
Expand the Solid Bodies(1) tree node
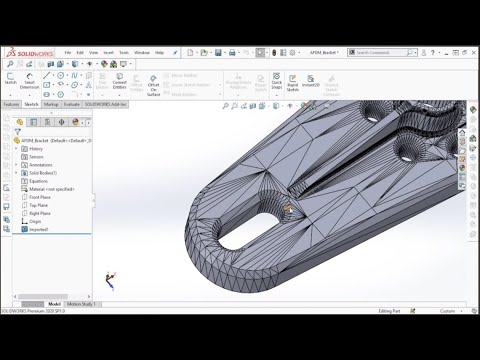[x=16, y=173]
